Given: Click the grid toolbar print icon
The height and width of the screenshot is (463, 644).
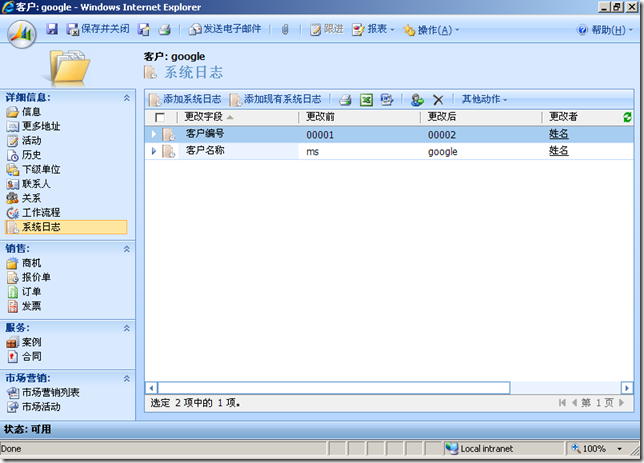Looking at the screenshot, I should click(345, 99).
